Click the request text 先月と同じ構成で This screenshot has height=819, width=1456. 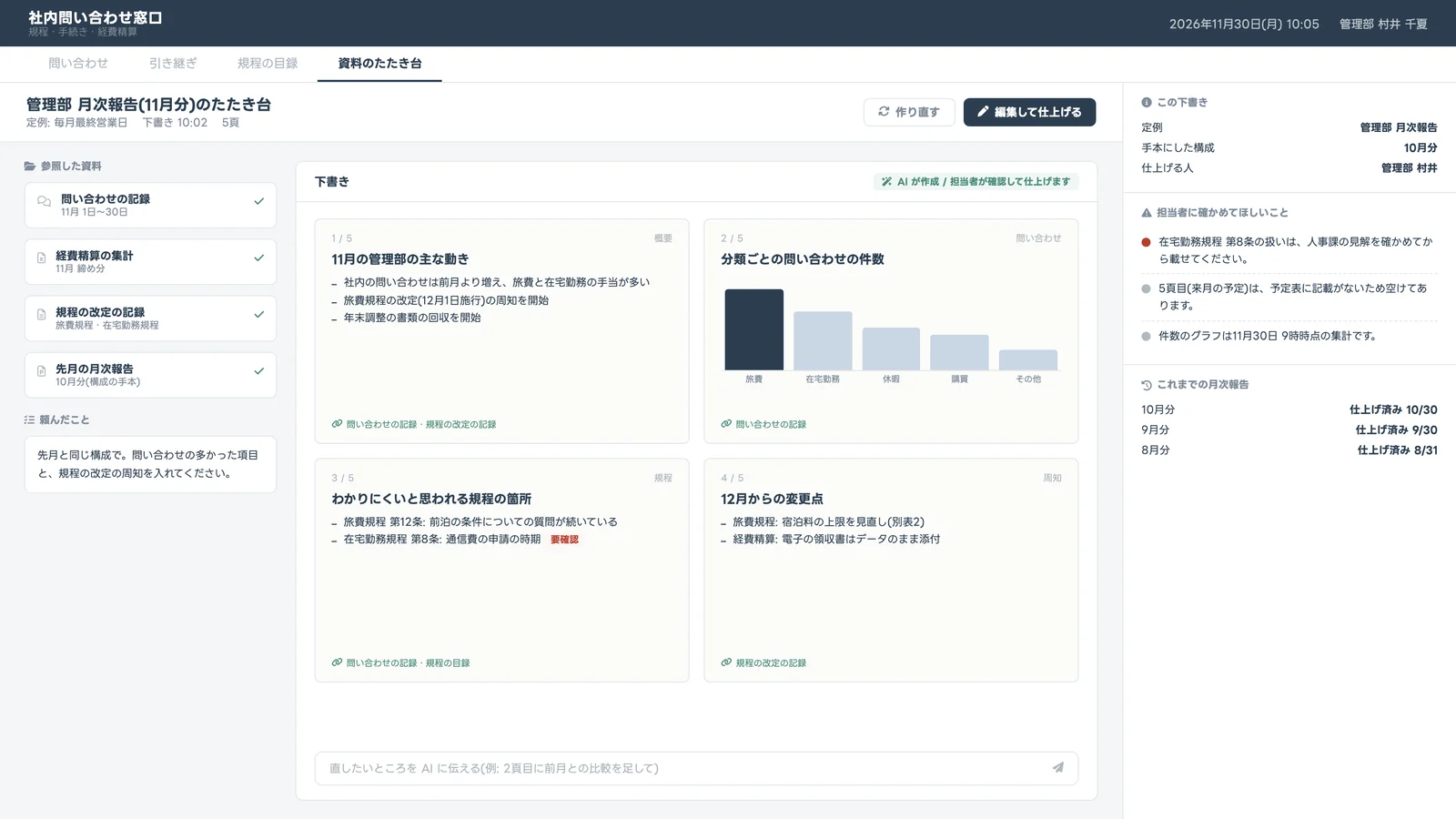point(83,455)
